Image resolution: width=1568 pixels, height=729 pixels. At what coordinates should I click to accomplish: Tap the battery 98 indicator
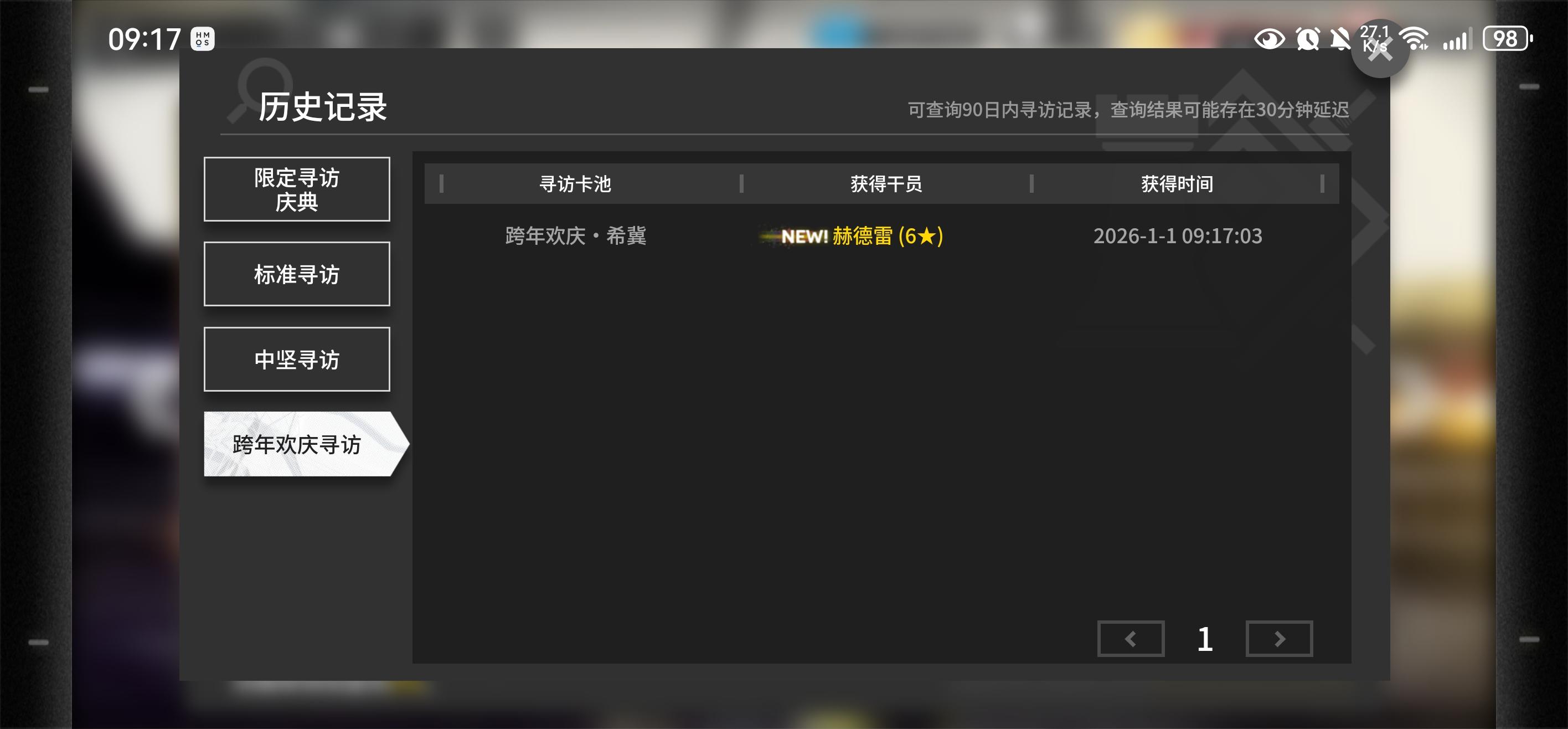(x=1507, y=39)
